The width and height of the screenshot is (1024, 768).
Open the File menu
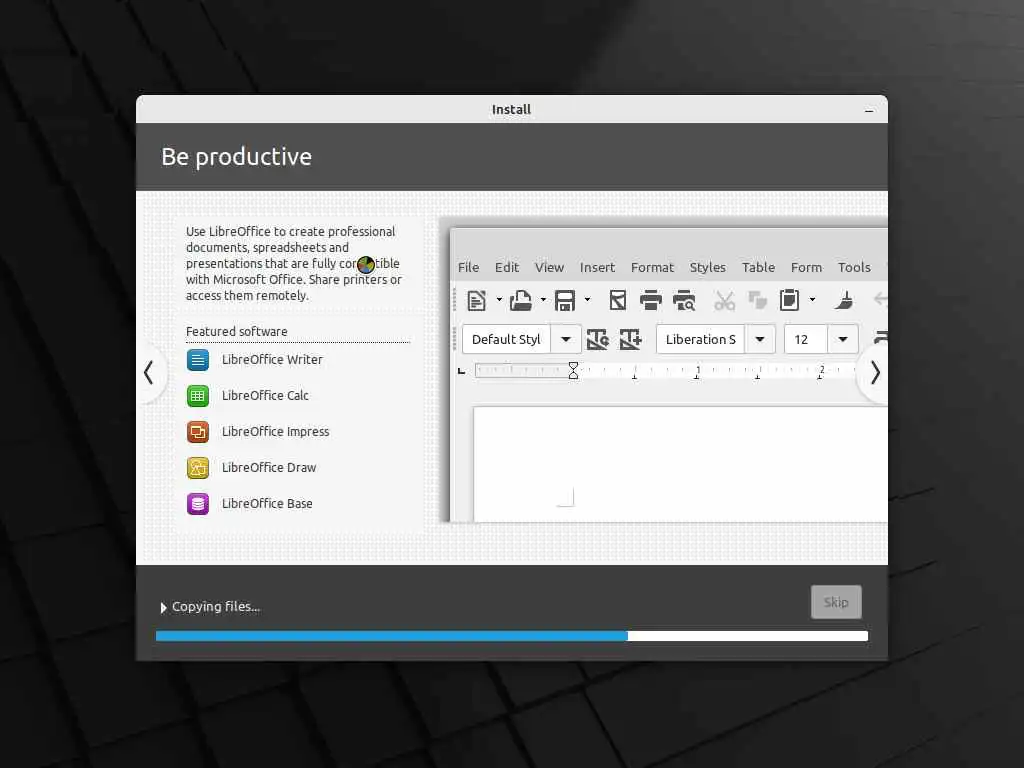tap(468, 268)
